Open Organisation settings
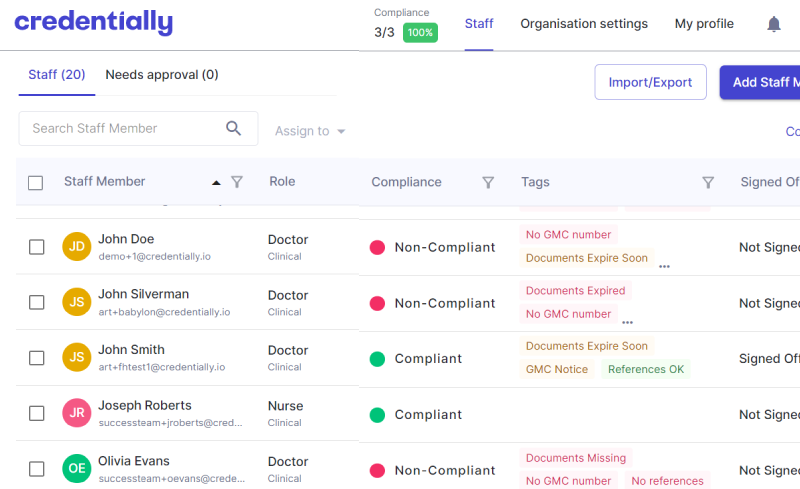Viewport: 800px width, 489px height. coord(584,24)
